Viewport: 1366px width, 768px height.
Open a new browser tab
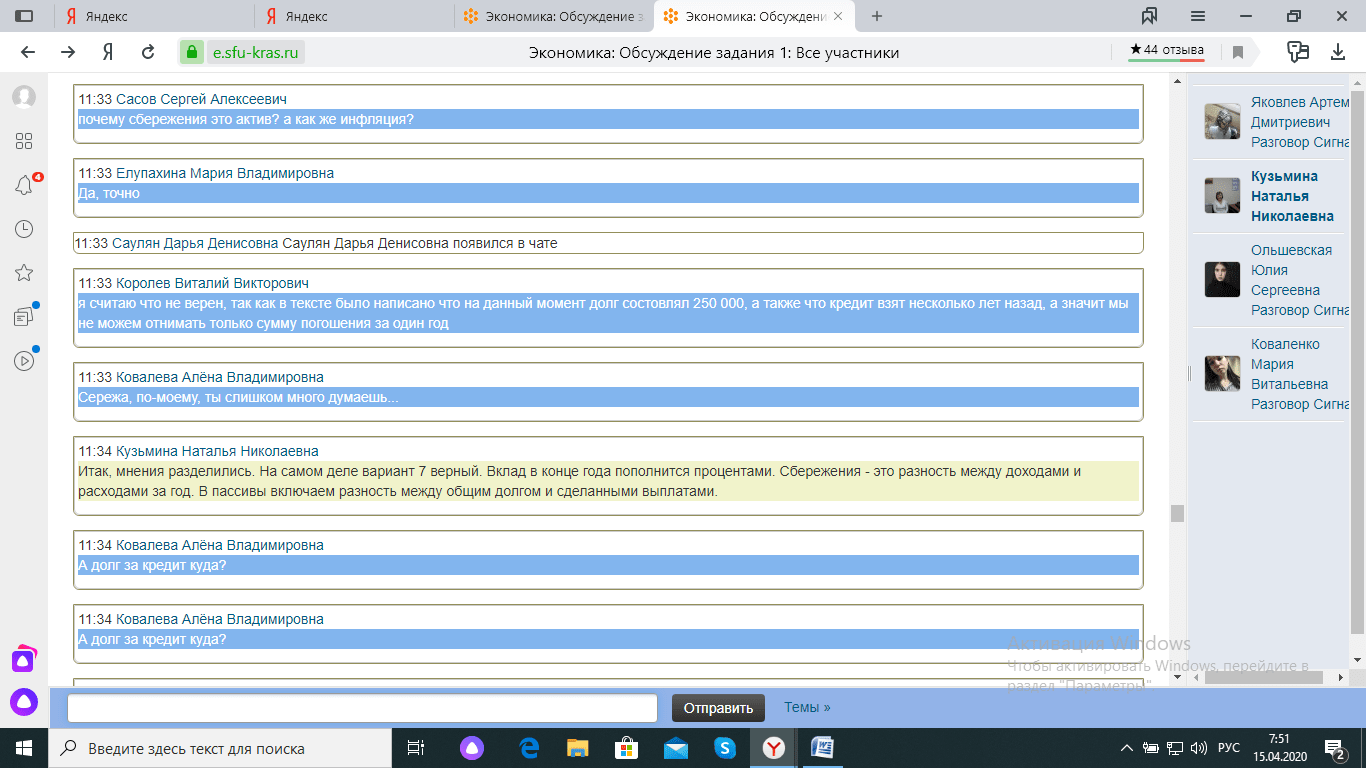click(x=877, y=16)
